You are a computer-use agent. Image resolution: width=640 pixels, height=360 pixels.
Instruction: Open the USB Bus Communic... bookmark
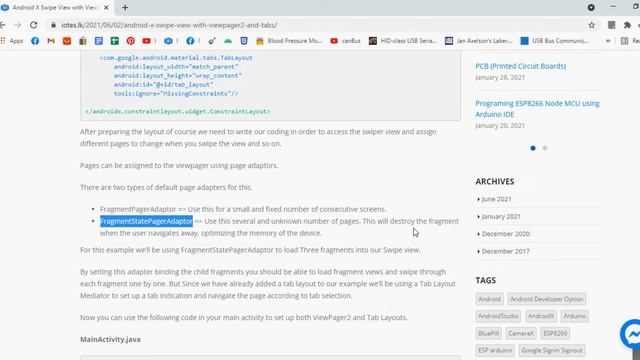(554, 41)
